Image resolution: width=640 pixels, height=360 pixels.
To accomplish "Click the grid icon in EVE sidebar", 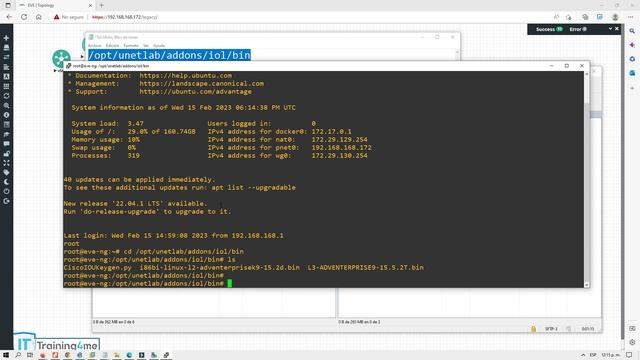I will (6, 86).
